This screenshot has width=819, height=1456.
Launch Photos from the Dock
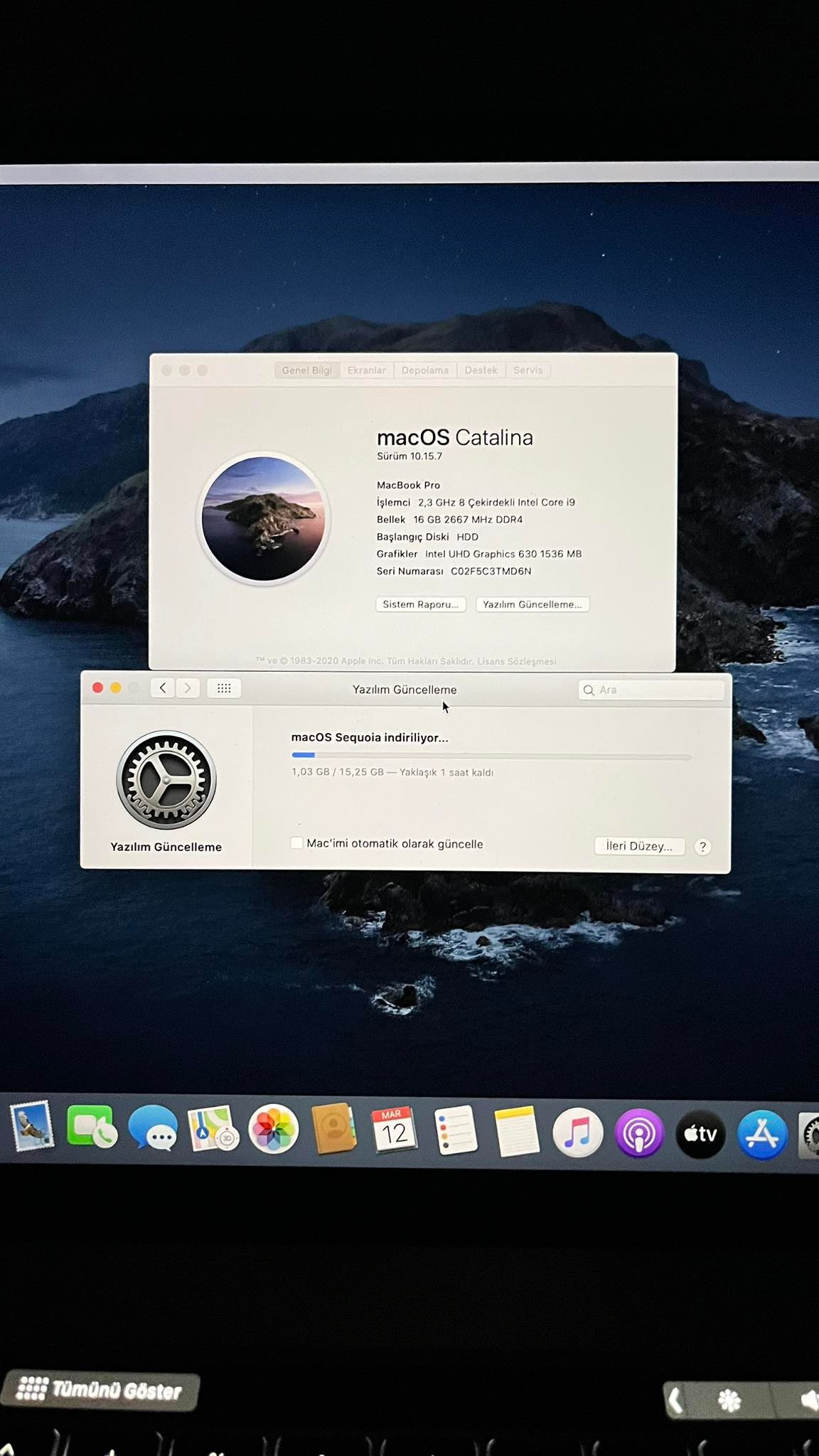273,1130
